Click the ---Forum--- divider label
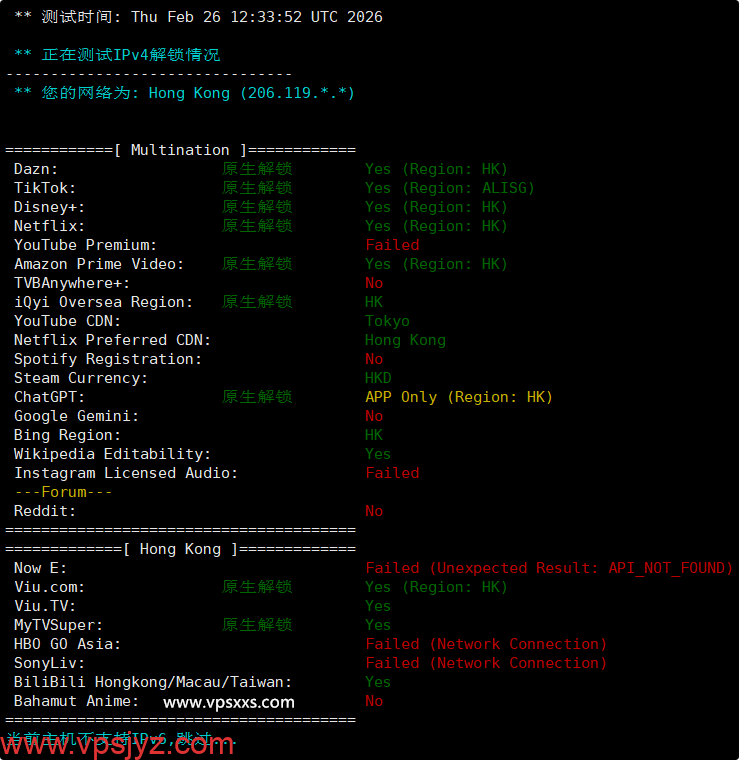This screenshot has width=739, height=760. pos(63,492)
